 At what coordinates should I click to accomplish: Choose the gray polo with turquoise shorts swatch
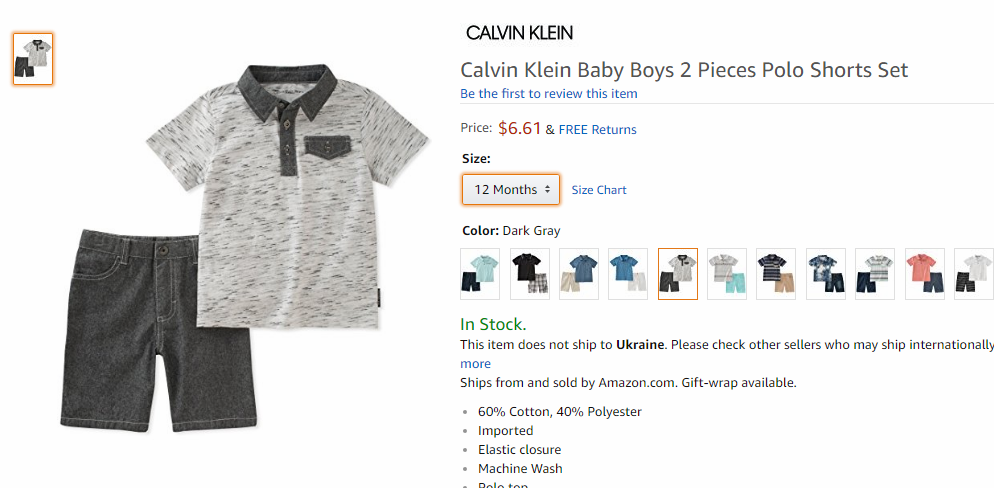pyautogui.click(x=727, y=274)
